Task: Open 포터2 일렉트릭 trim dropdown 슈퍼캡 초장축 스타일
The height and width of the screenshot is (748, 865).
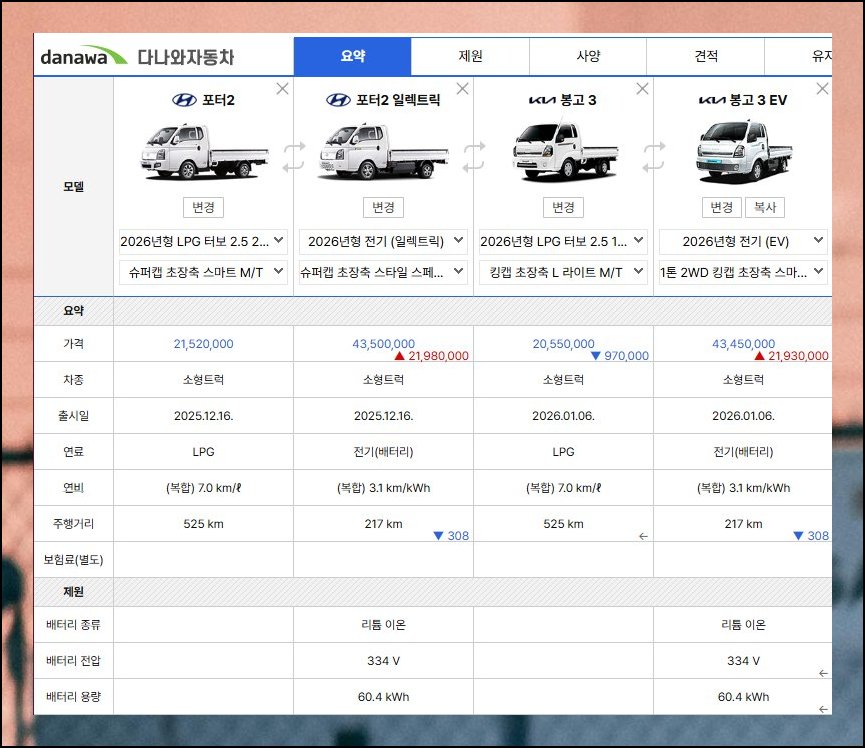Action: point(383,273)
